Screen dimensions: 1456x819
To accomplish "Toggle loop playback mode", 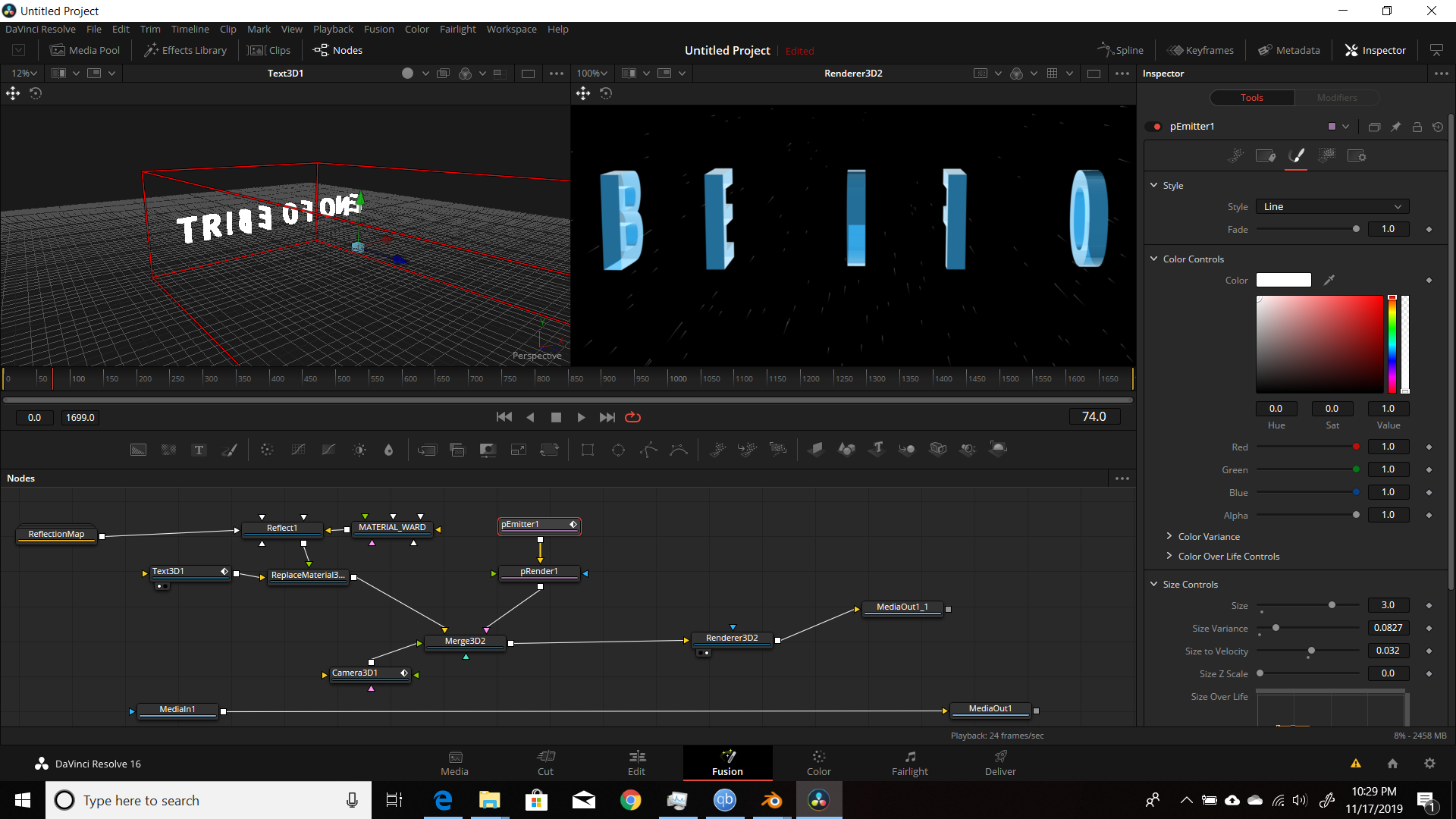I will click(632, 417).
